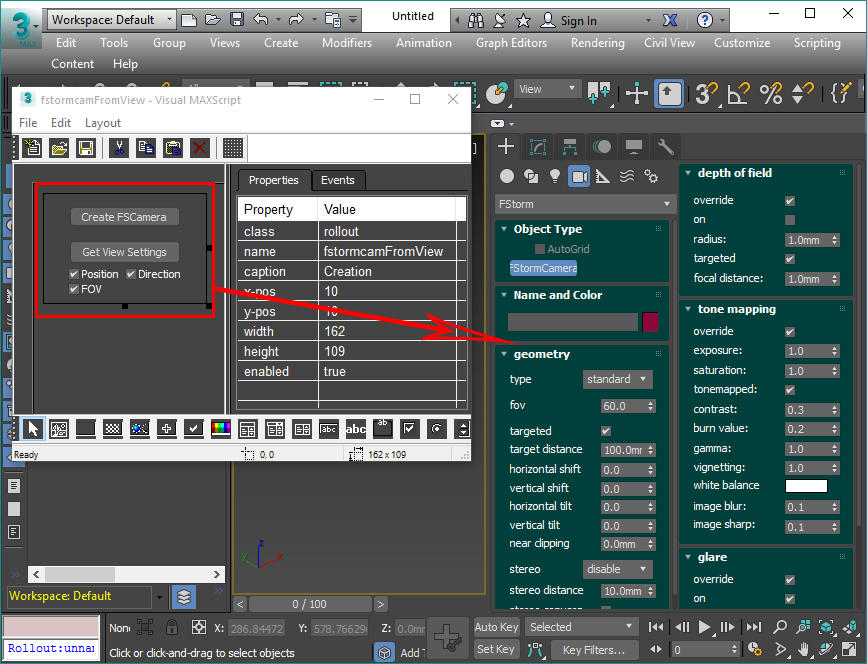
Task: Collapse the geometry rollout
Action: [x=504, y=354]
